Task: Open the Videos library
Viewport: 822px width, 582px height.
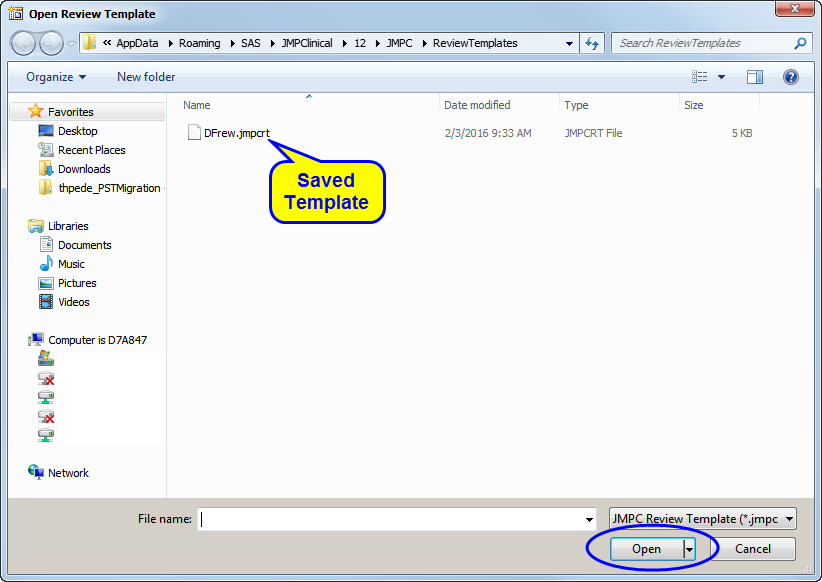Action: coord(73,302)
